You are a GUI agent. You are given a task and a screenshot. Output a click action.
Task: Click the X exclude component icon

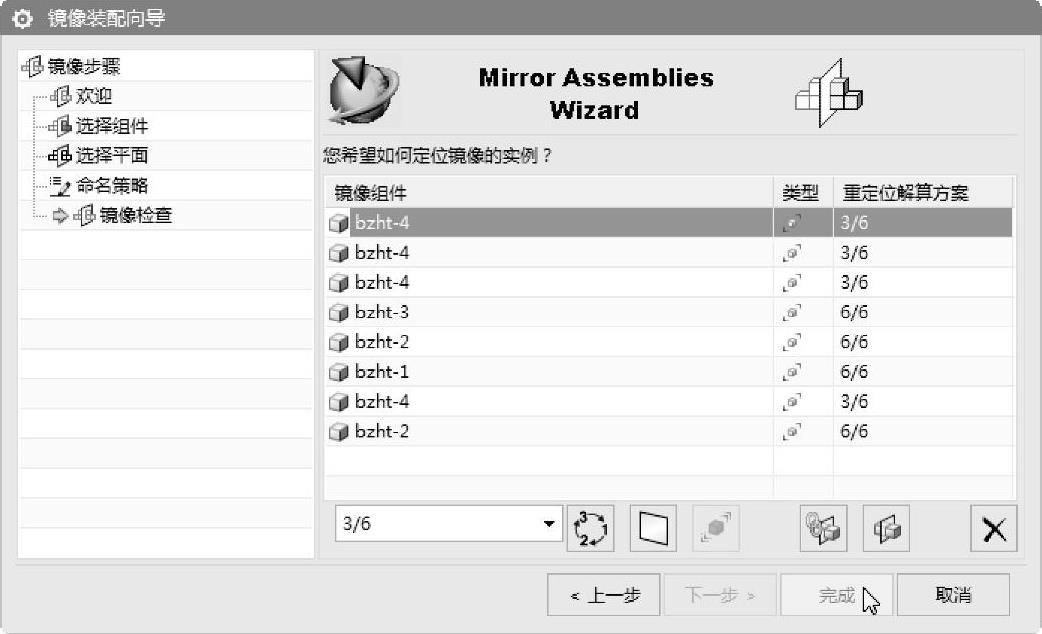pos(994,527)
